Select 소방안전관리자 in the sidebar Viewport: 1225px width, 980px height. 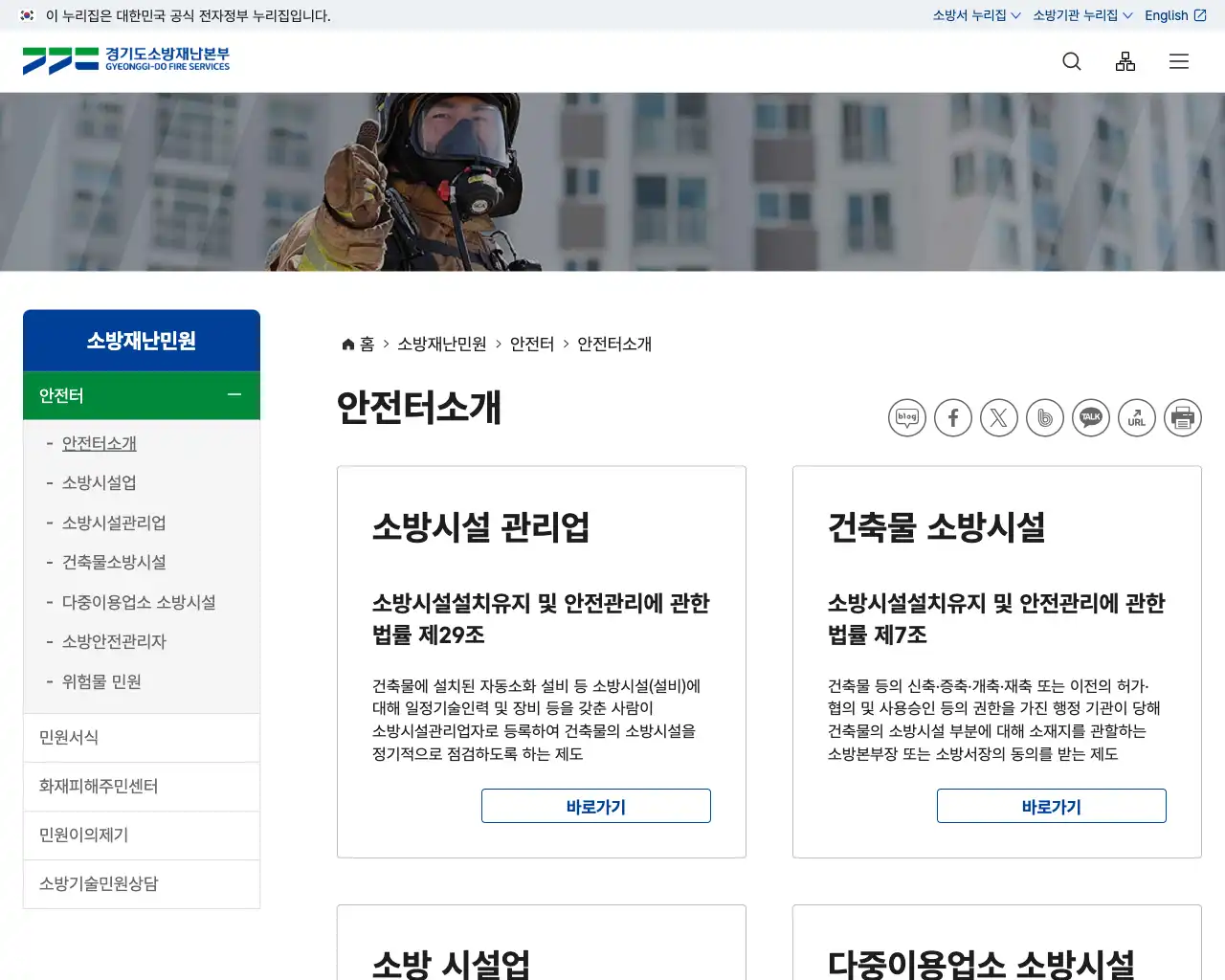pos(114,641)
